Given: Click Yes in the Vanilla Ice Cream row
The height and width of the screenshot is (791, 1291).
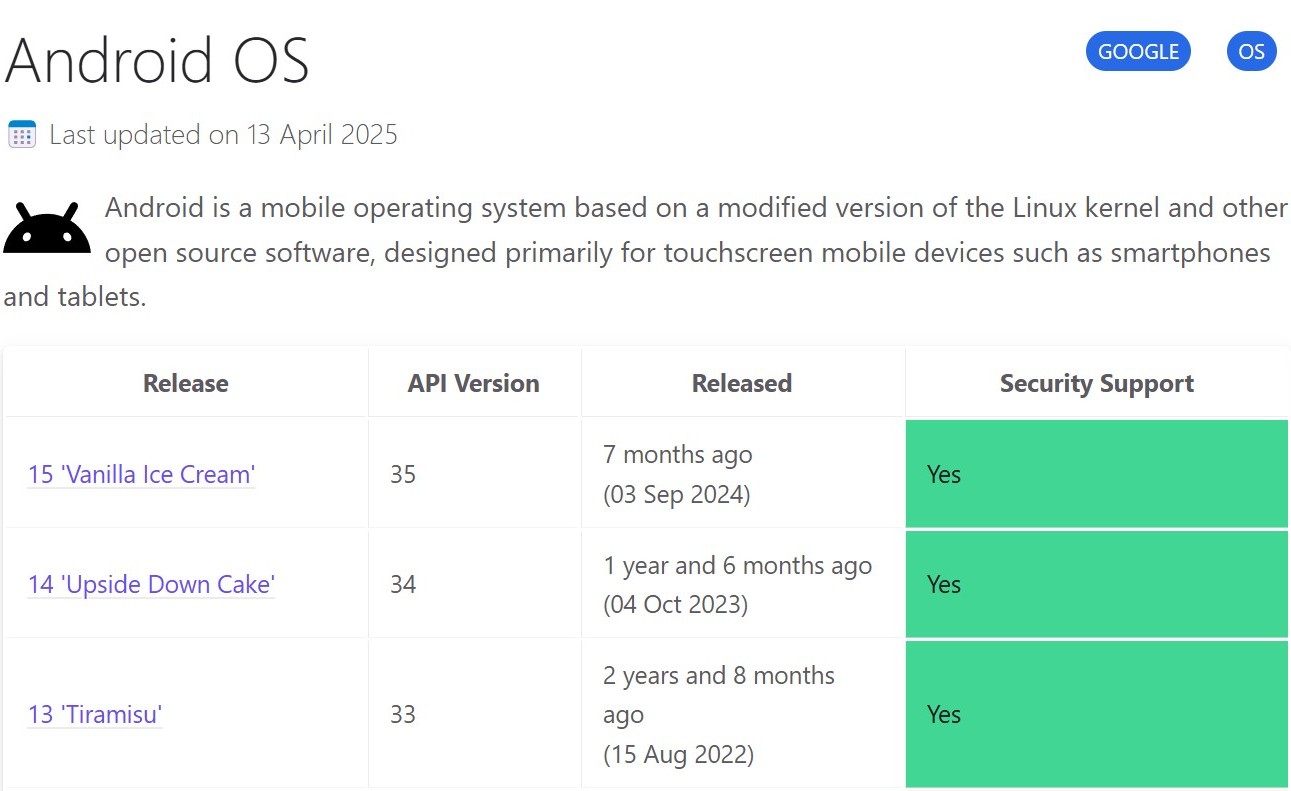Looking at the screenshot, I should click(944, 474).
